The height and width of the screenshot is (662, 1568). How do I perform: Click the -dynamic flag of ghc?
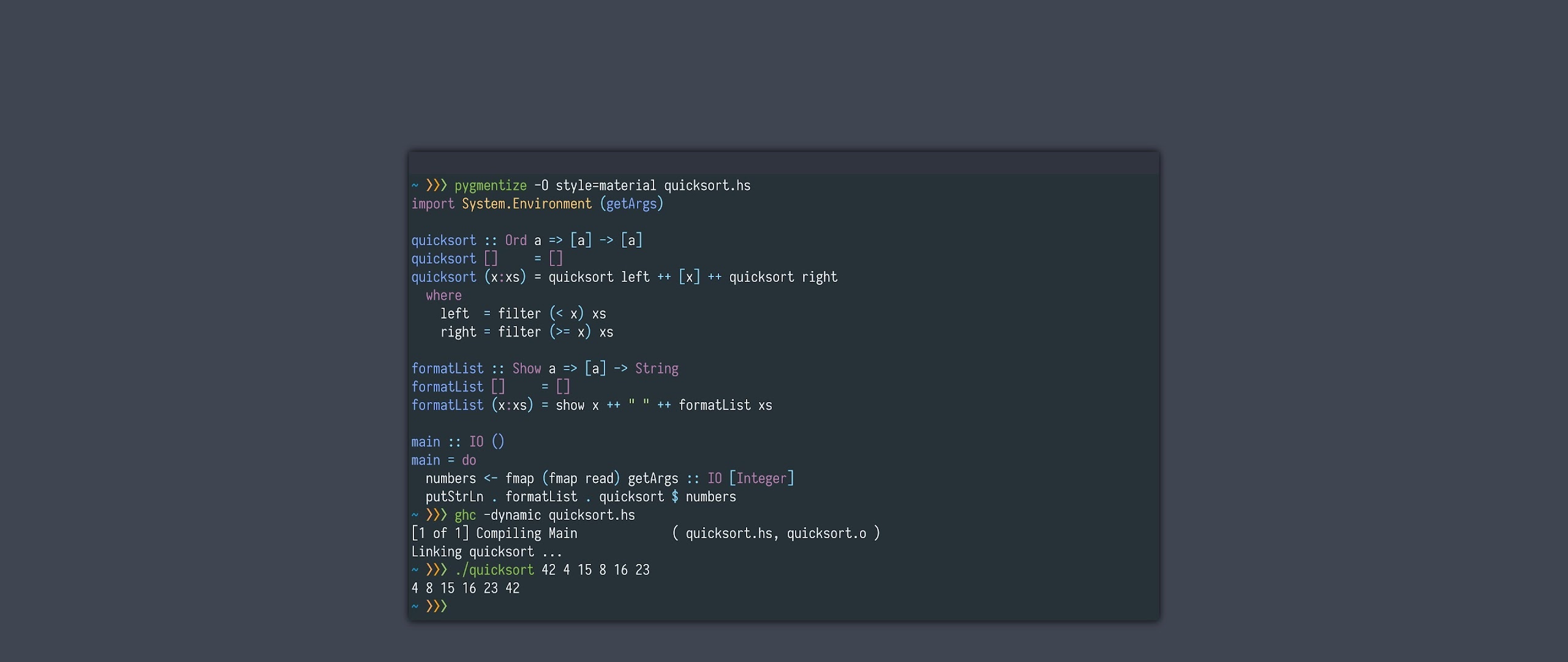[512, 515]
